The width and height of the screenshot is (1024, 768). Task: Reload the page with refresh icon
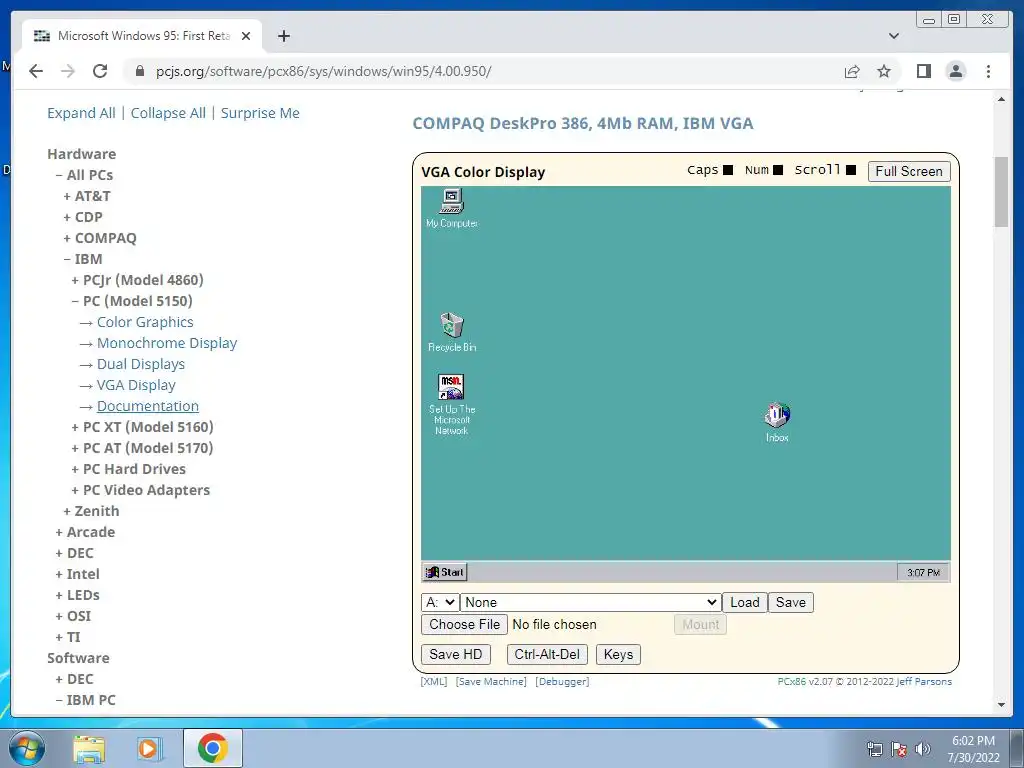[x=100, y=71]
